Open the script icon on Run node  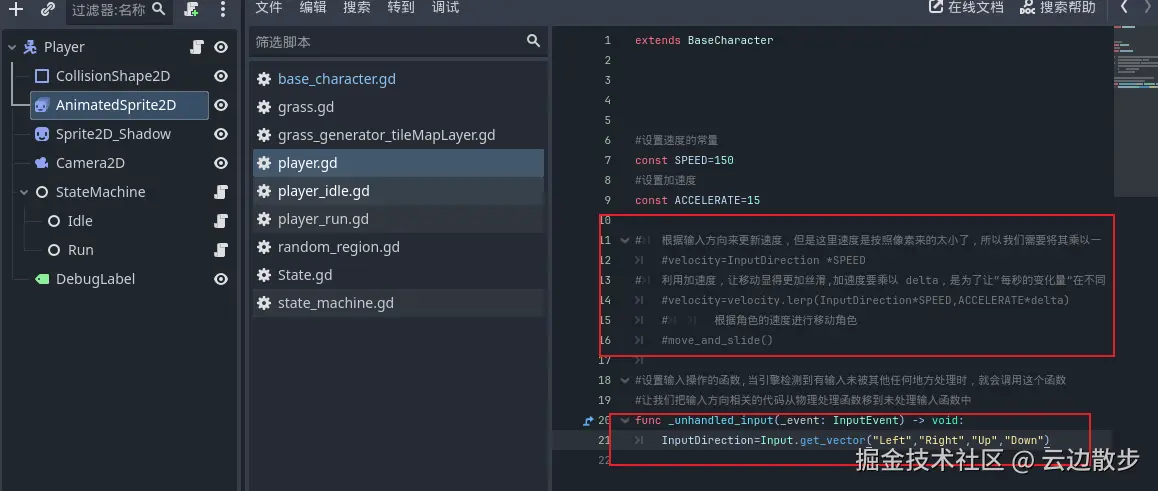221,250
